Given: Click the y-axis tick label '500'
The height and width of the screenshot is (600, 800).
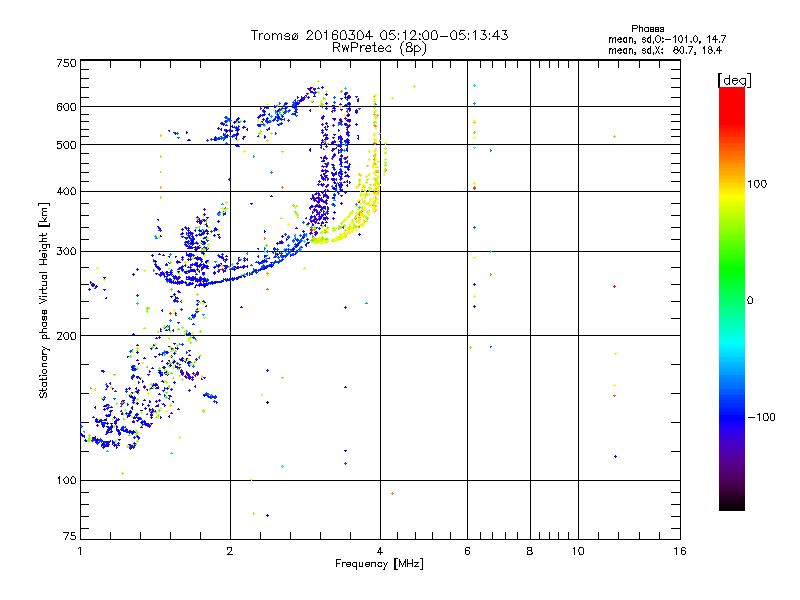Looking at the screenshot, I should pos(67,145).
